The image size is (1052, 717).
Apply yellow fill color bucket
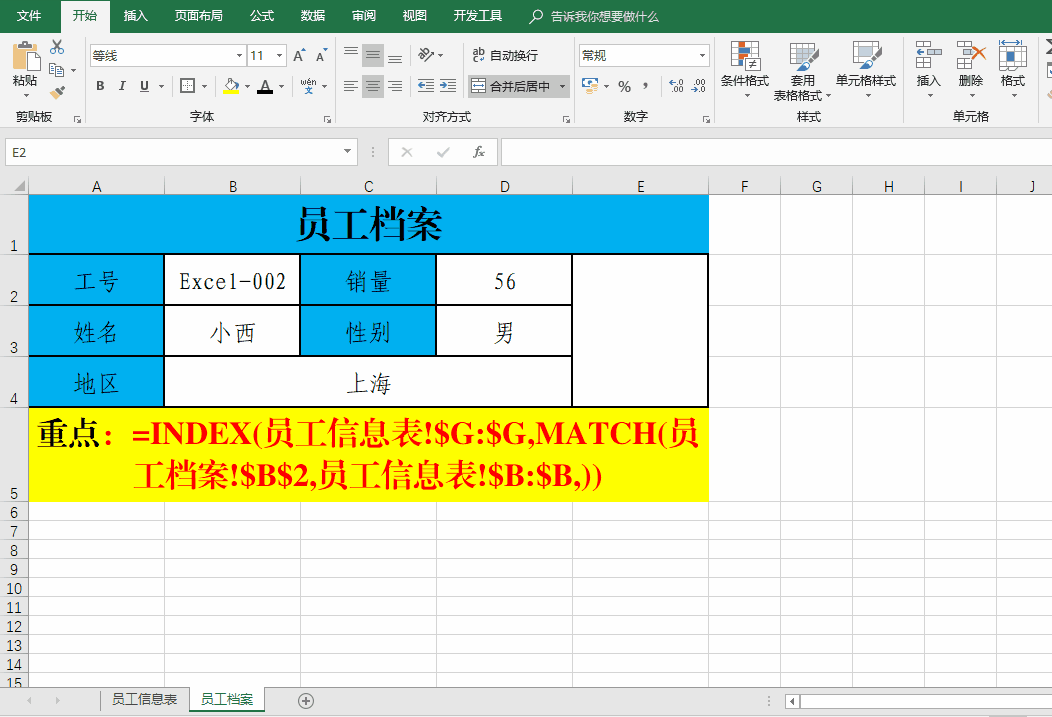click(x=231, y=86)
